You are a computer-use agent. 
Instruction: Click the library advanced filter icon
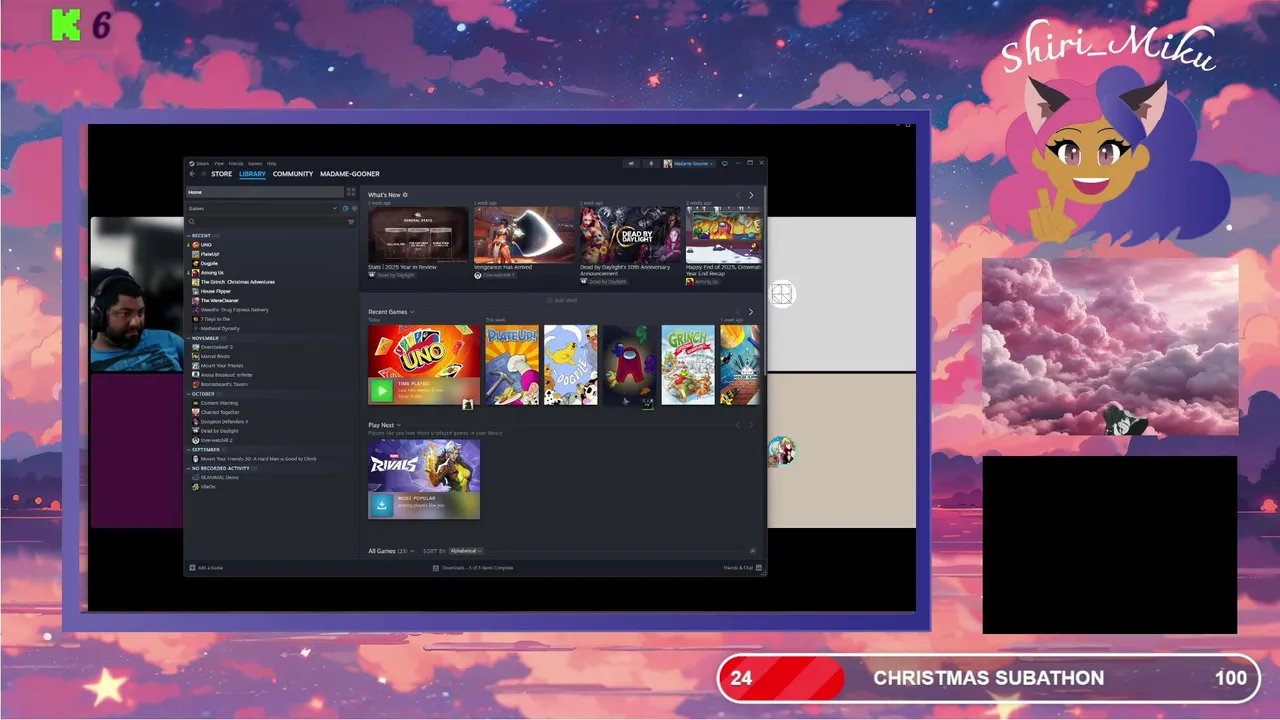pos(351,222)
